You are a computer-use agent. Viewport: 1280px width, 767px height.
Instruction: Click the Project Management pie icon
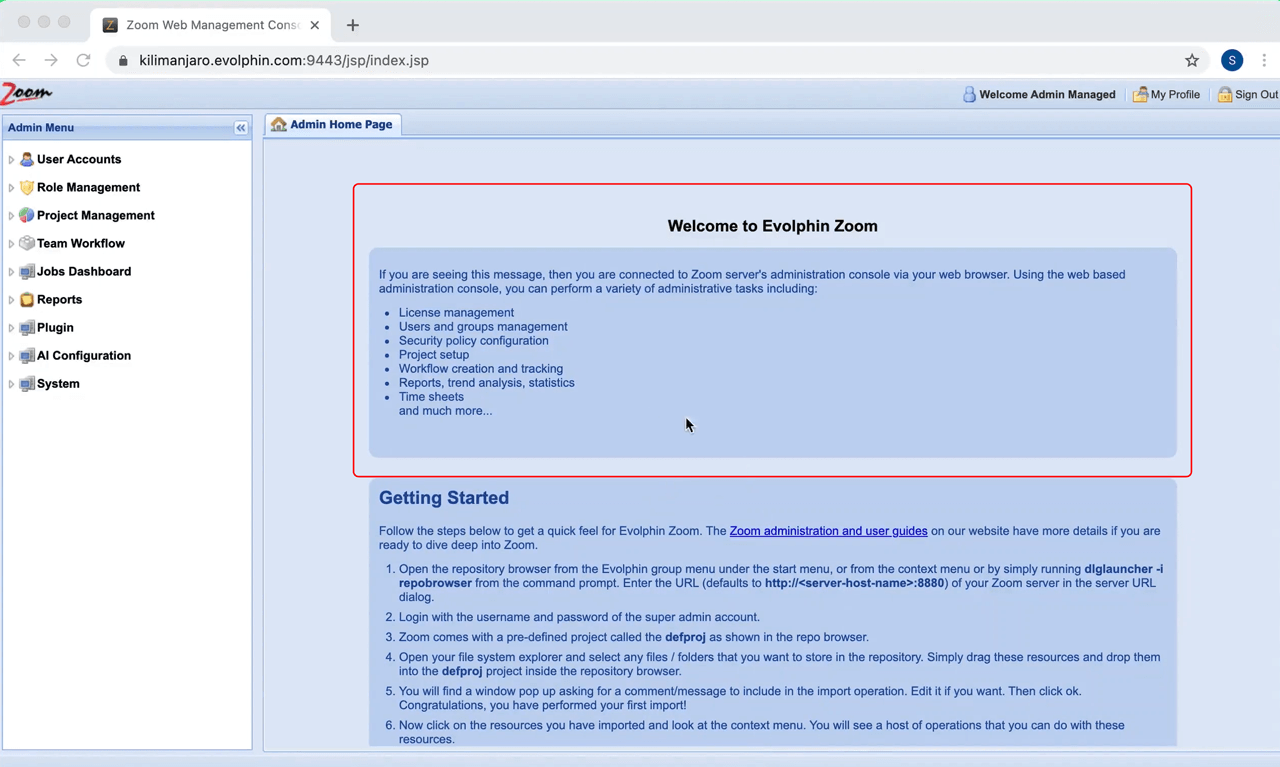click(x=27, y=215)
